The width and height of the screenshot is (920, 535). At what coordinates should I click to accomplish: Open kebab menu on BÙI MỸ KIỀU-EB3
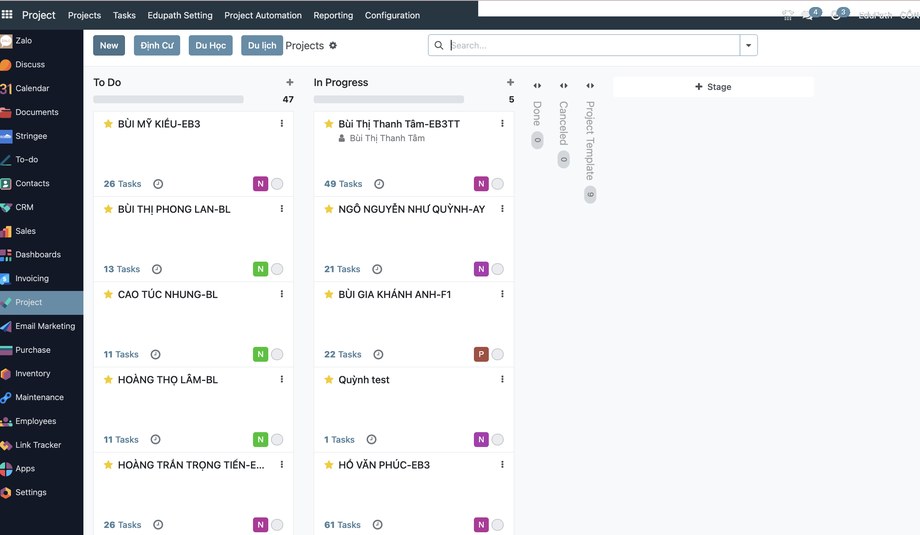[282, 124]
